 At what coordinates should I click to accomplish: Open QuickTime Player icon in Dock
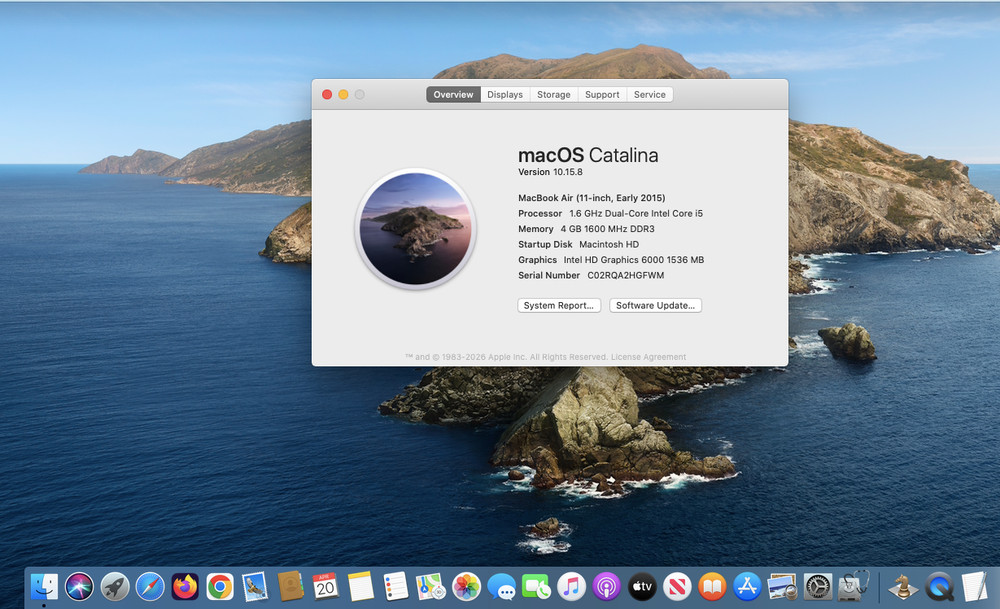[x=939, y=587]
